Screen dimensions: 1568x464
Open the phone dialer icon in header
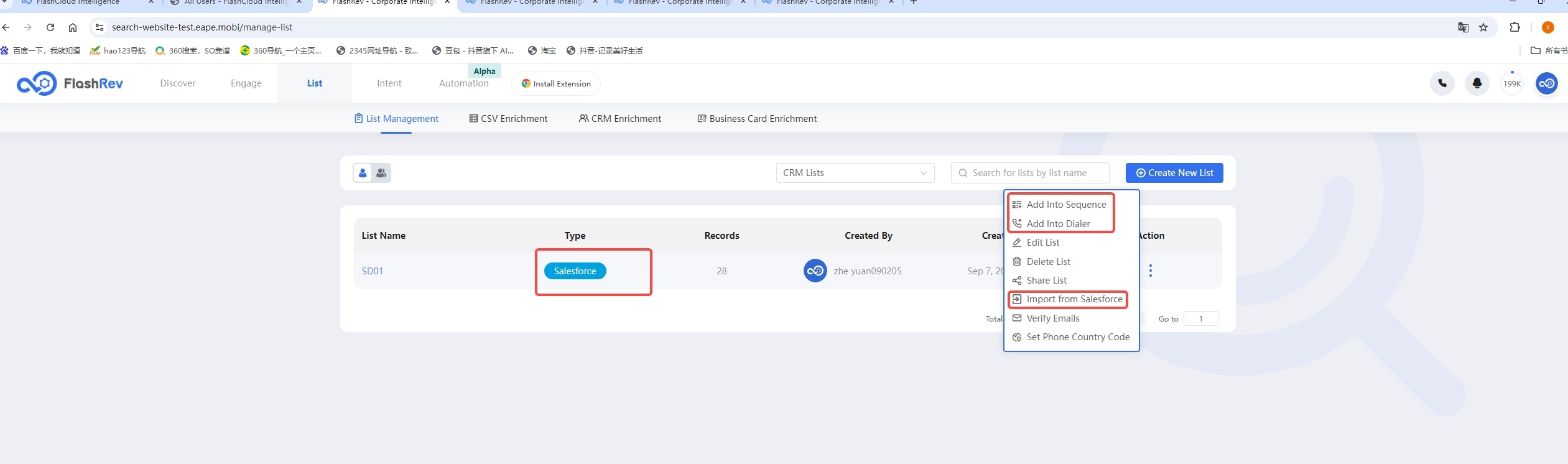(x=1442, y=83)
